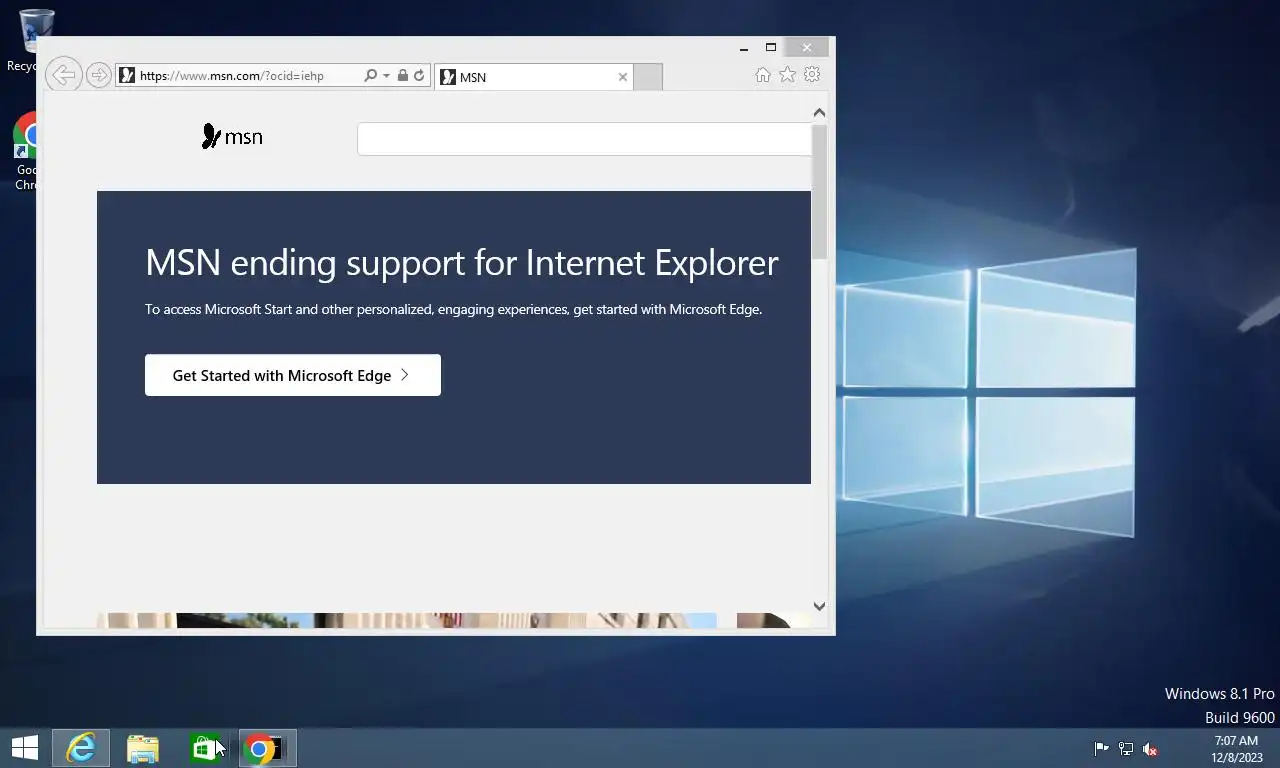Click the msn logo on the page
The width and height of the screenshot is (1280, 768).
232,137
